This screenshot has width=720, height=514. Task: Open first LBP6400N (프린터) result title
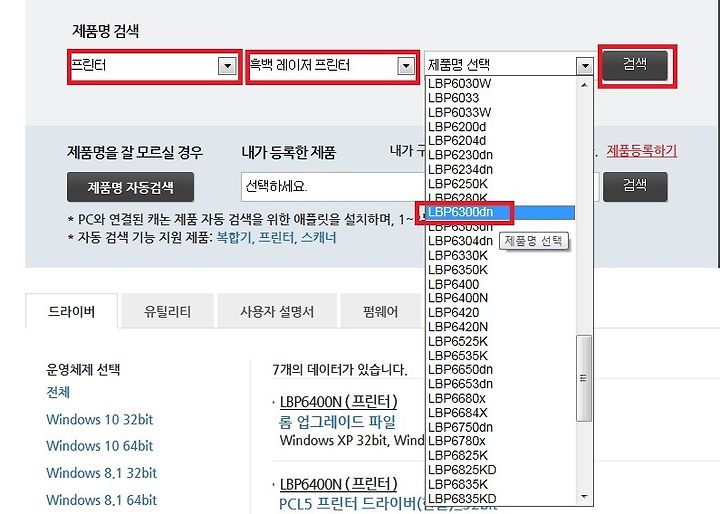pos(338,401)
